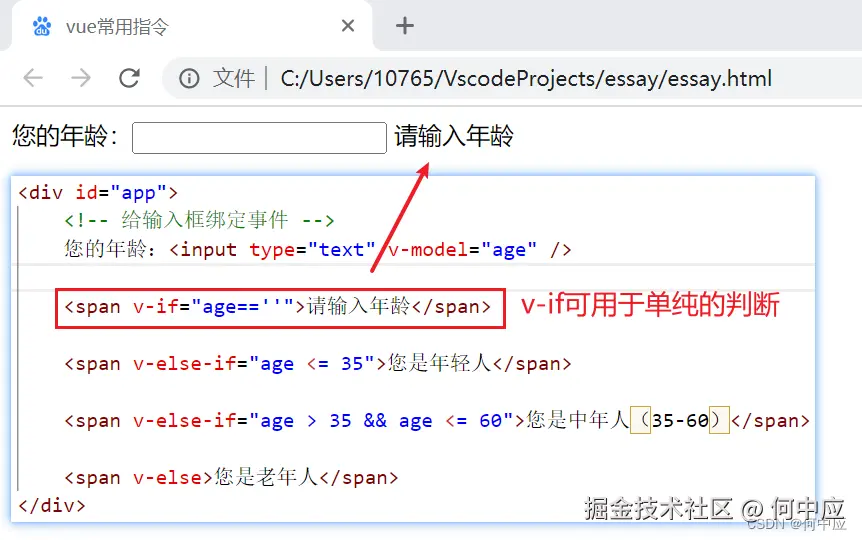Click the div id="app" opening line
862x540 pixels.
tap(98, 193)
